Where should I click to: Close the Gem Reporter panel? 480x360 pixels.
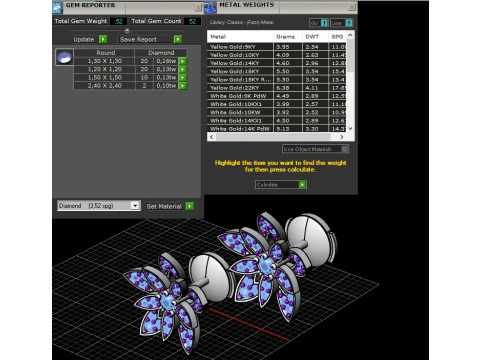pos(198,7)
